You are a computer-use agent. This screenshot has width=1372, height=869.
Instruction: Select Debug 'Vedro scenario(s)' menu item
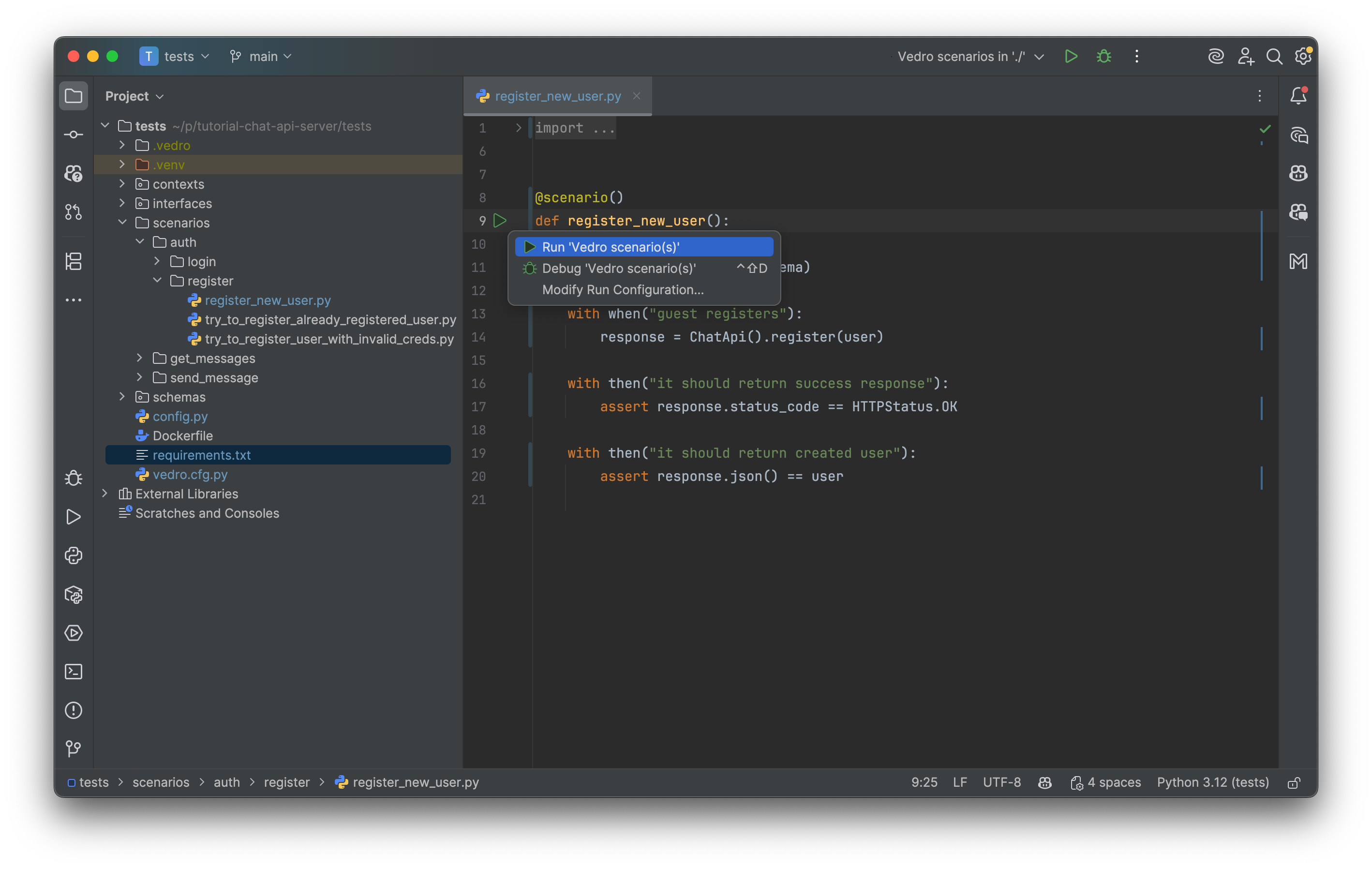coord(644,269)
